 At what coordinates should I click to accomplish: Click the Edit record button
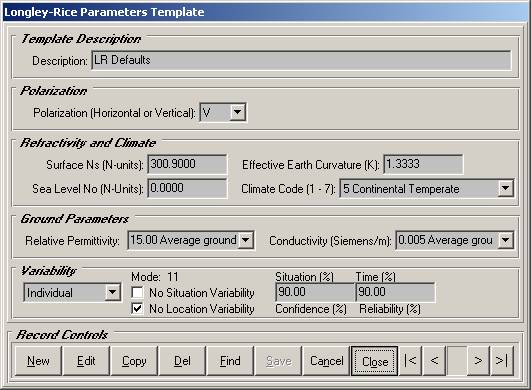[86, 361]
